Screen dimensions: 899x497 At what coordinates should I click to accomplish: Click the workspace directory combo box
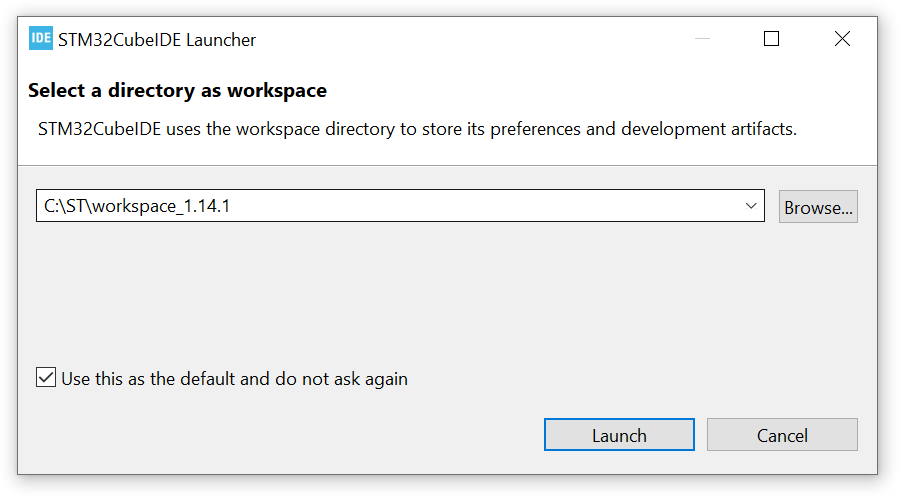point(400,206)
